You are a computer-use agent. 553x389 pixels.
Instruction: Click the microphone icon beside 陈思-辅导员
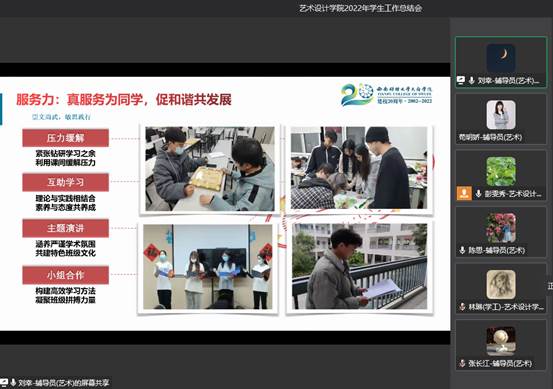[x=462, y=250]
